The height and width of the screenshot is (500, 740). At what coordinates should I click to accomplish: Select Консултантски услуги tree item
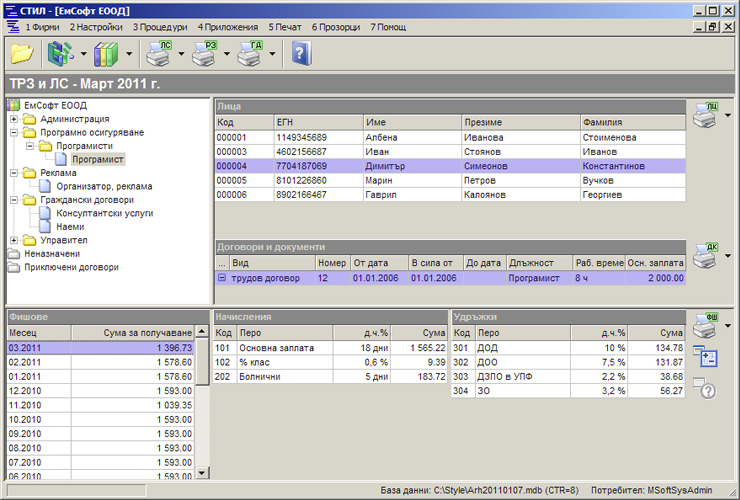pyautogui.click(x=105, y=213)
